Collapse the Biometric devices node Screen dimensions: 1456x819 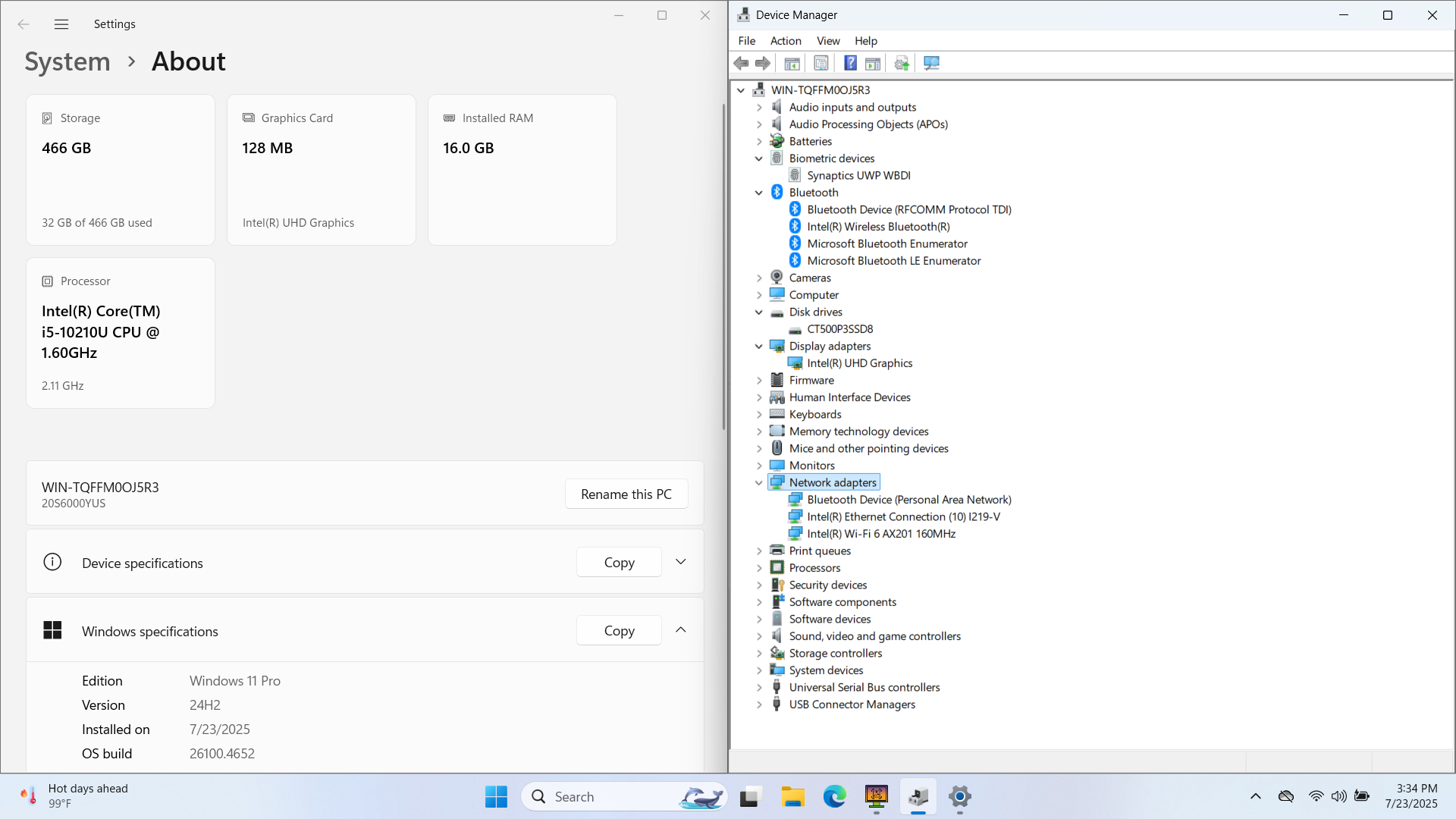coord(759,158)
